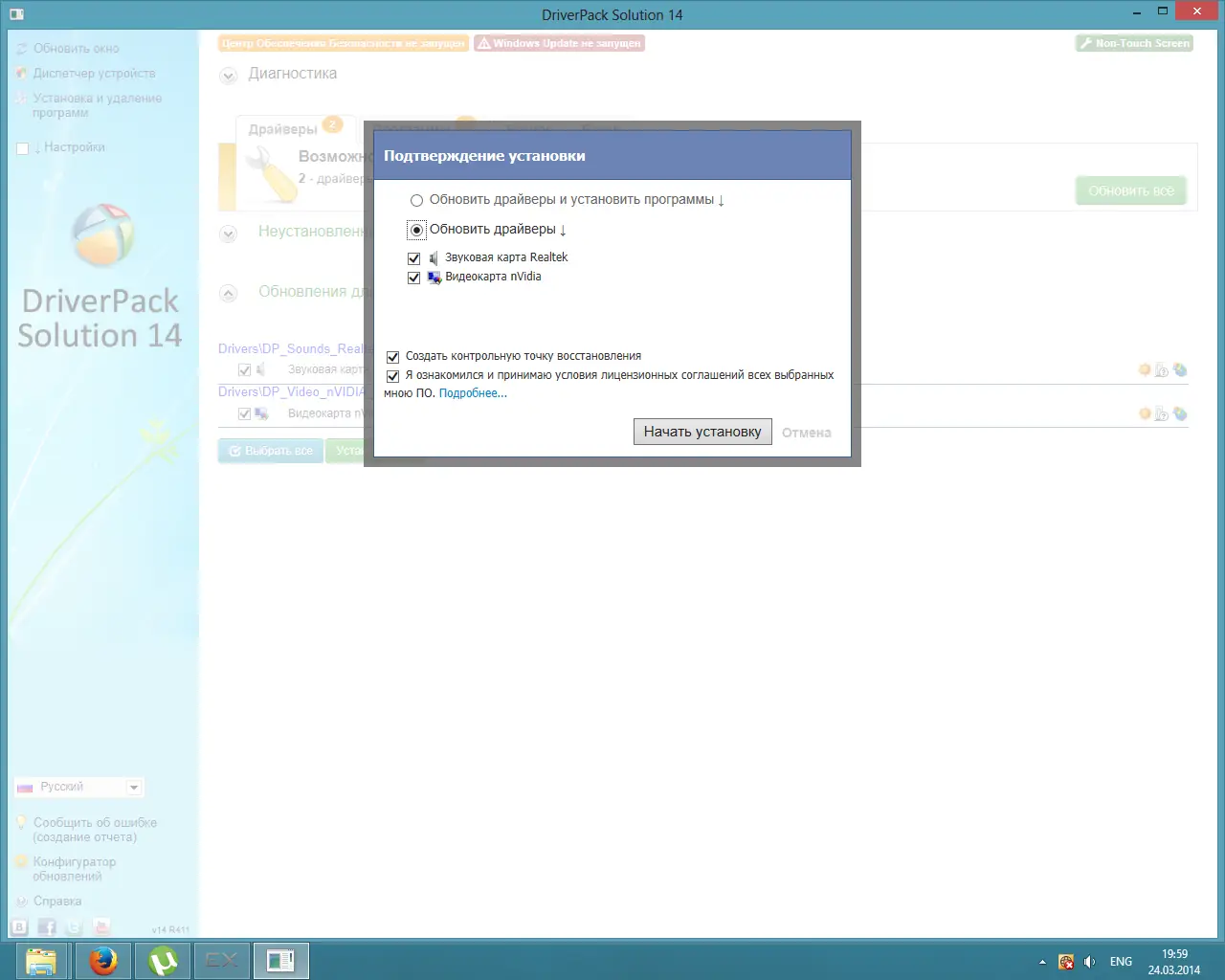Viewport: 1225px width, 980px height.
Task: Open the Подробнее... link
Action: coord(473,393)
